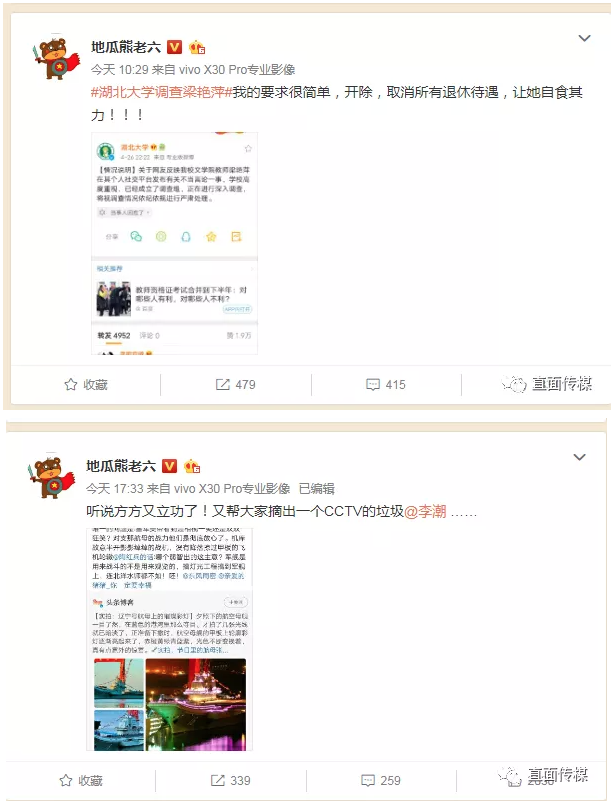Open the 湖北大学 statement screenshot image
Screen dimensions: 612x806
pos(174,243)
